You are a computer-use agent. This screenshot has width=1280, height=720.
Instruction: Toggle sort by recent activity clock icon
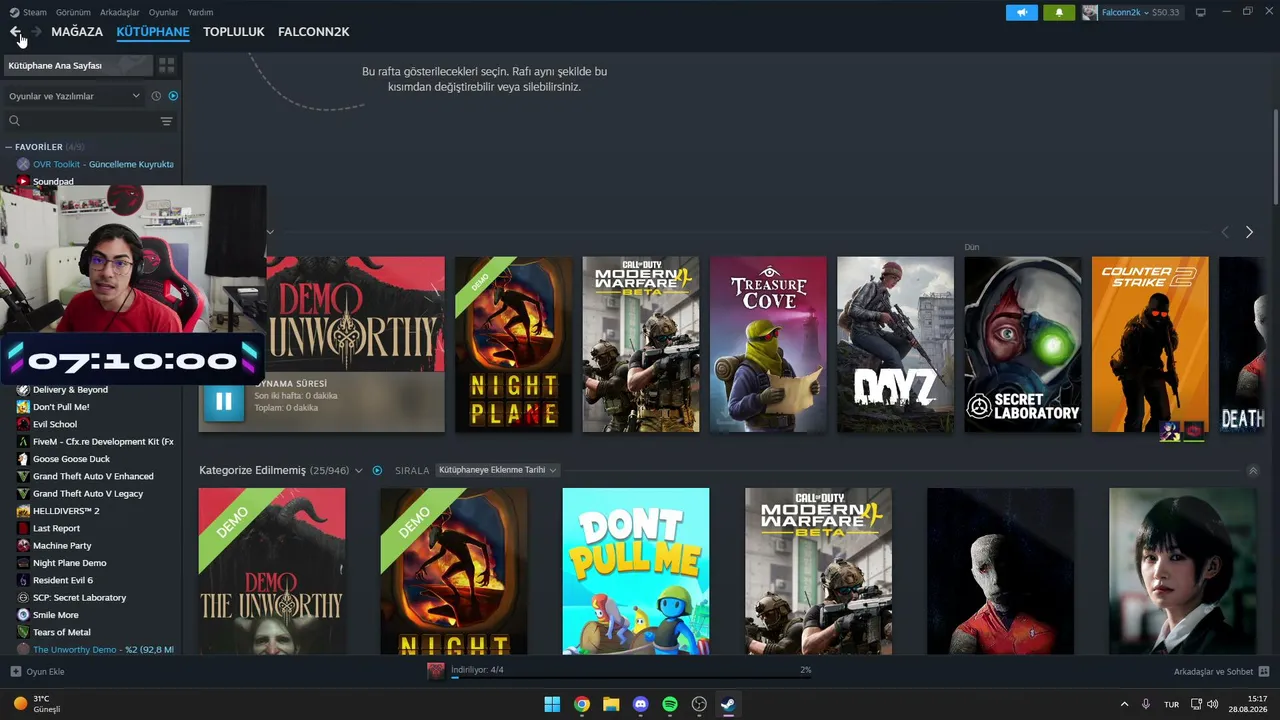156,96
